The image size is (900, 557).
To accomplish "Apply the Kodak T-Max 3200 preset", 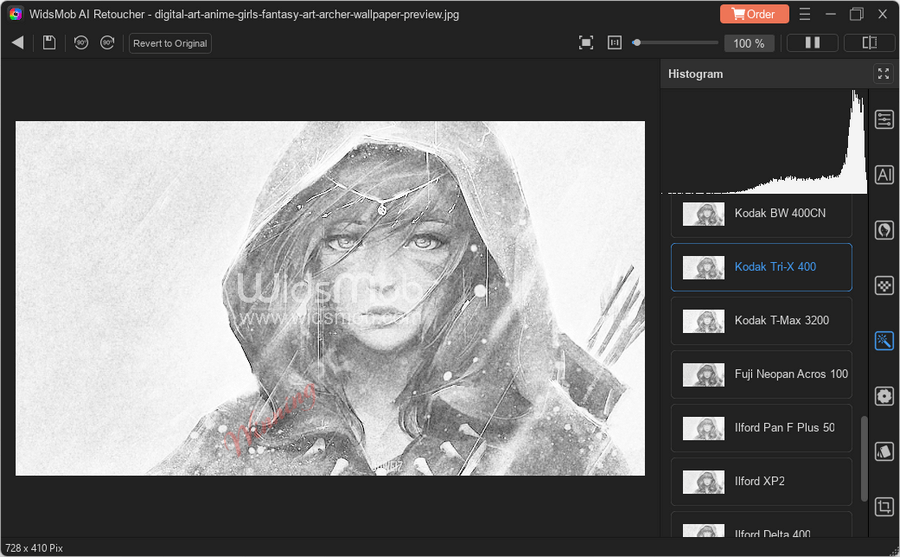I will tap(761, 320).
